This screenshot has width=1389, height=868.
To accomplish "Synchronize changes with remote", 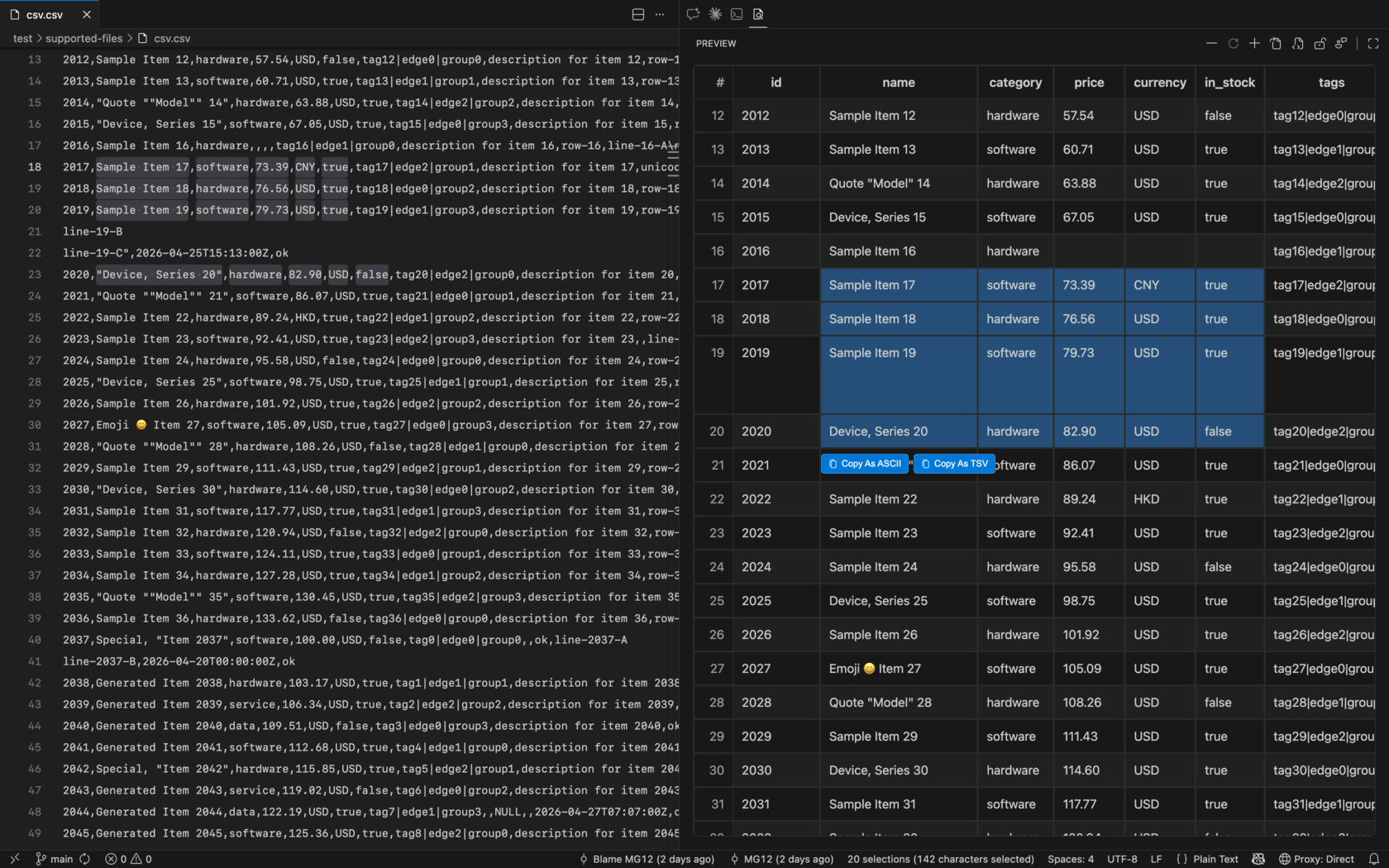I will pyautogui.click(x=85, y=859).
